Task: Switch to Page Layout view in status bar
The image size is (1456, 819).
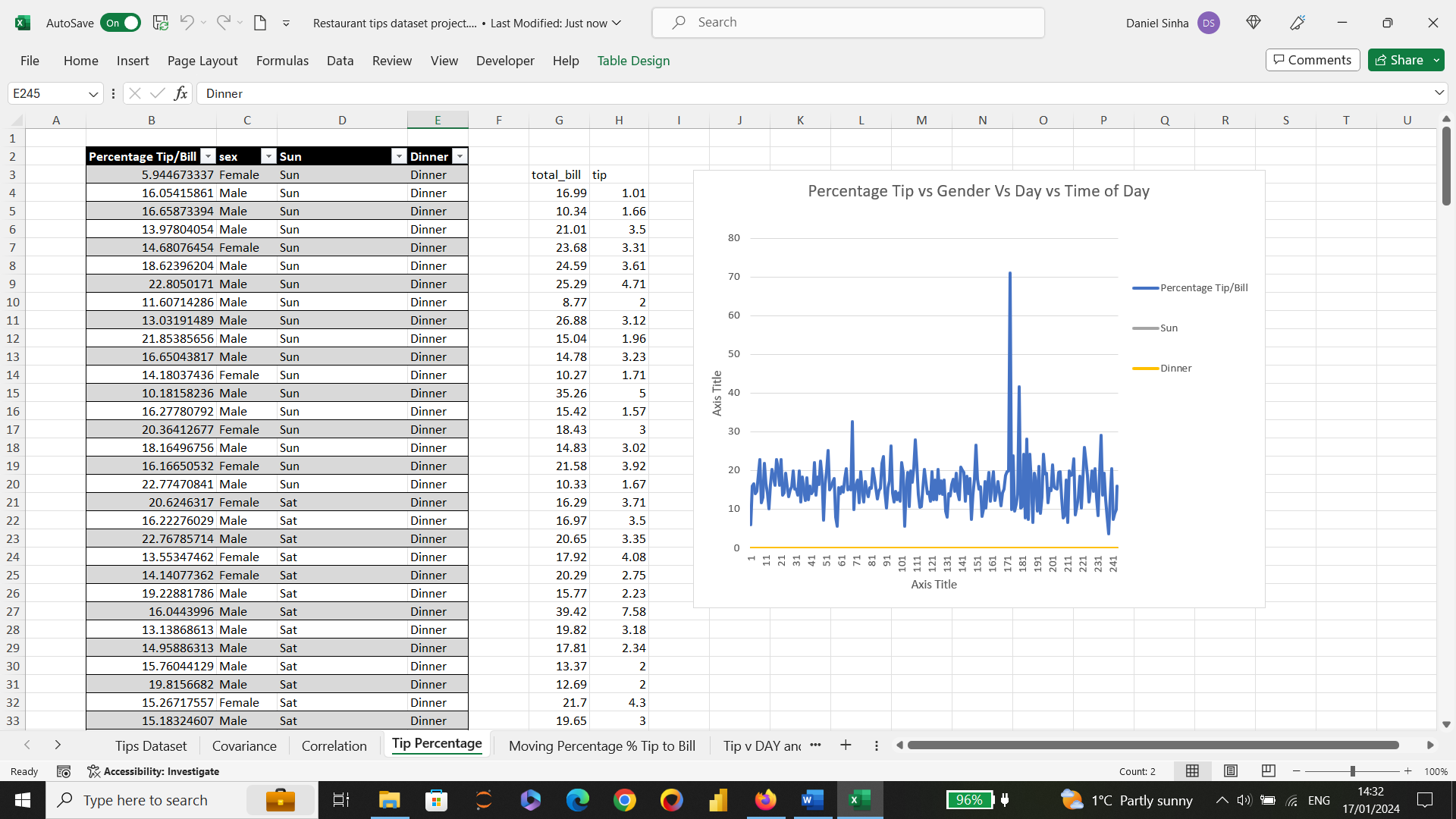Action: tap(1231, 770)
